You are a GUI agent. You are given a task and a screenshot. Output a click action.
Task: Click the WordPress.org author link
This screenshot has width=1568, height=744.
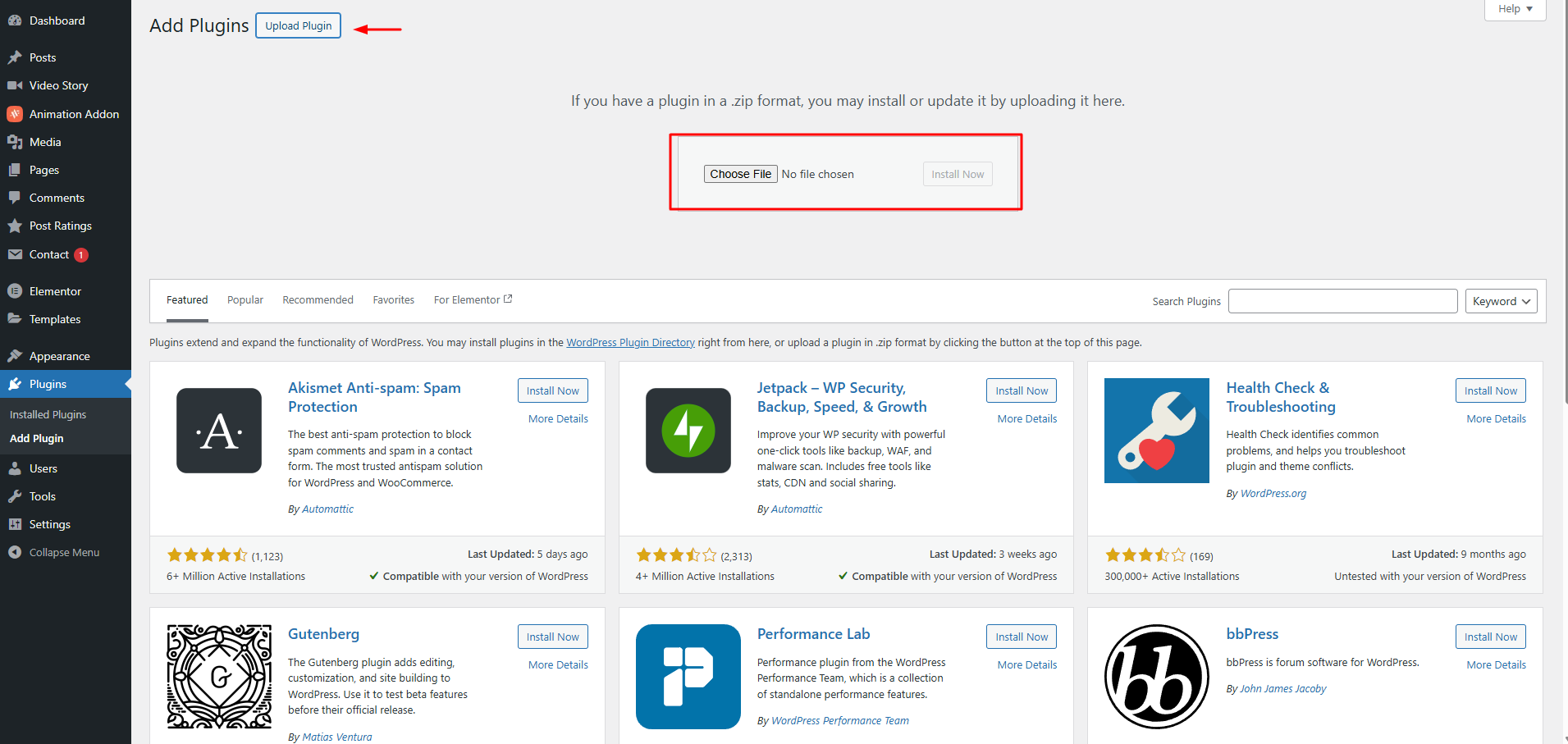pos(1273,494)
